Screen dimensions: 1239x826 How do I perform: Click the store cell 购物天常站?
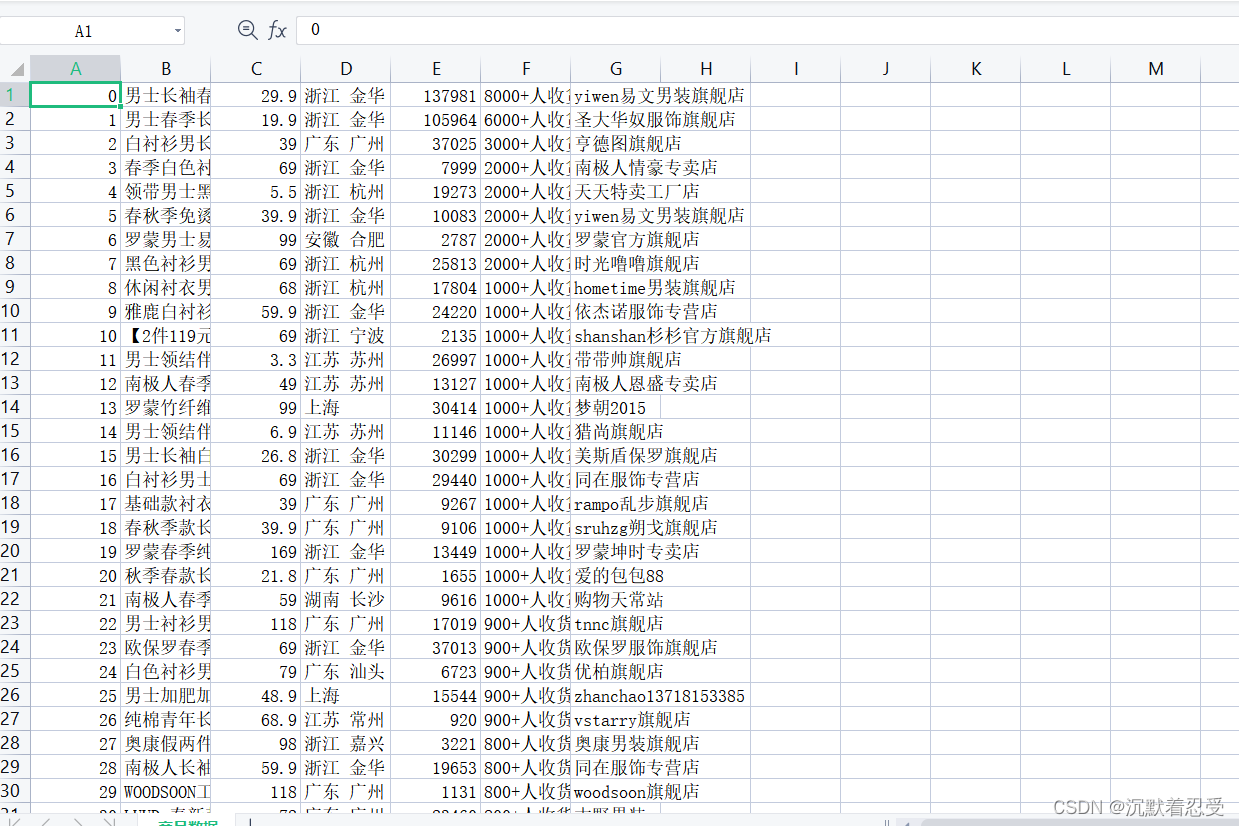coord(619,599)
